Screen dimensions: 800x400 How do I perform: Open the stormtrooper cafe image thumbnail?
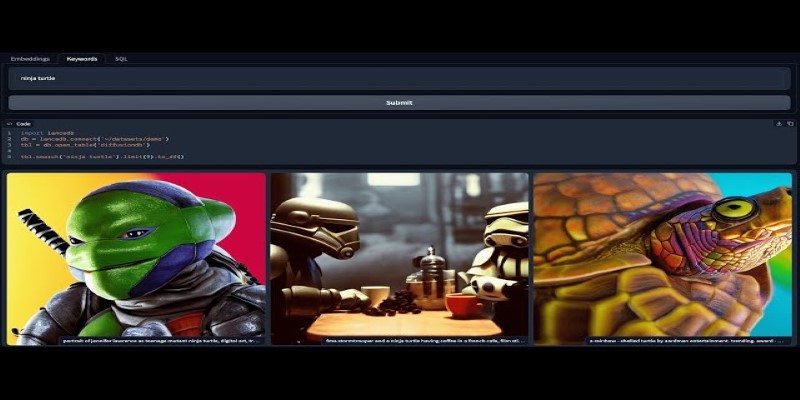tap(399, 259)
